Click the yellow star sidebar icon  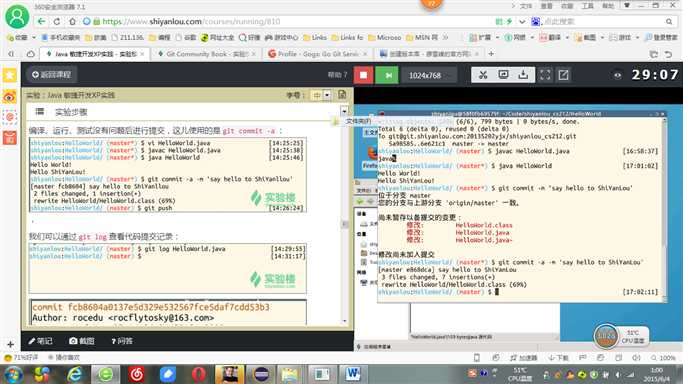[x=10, y=75]
